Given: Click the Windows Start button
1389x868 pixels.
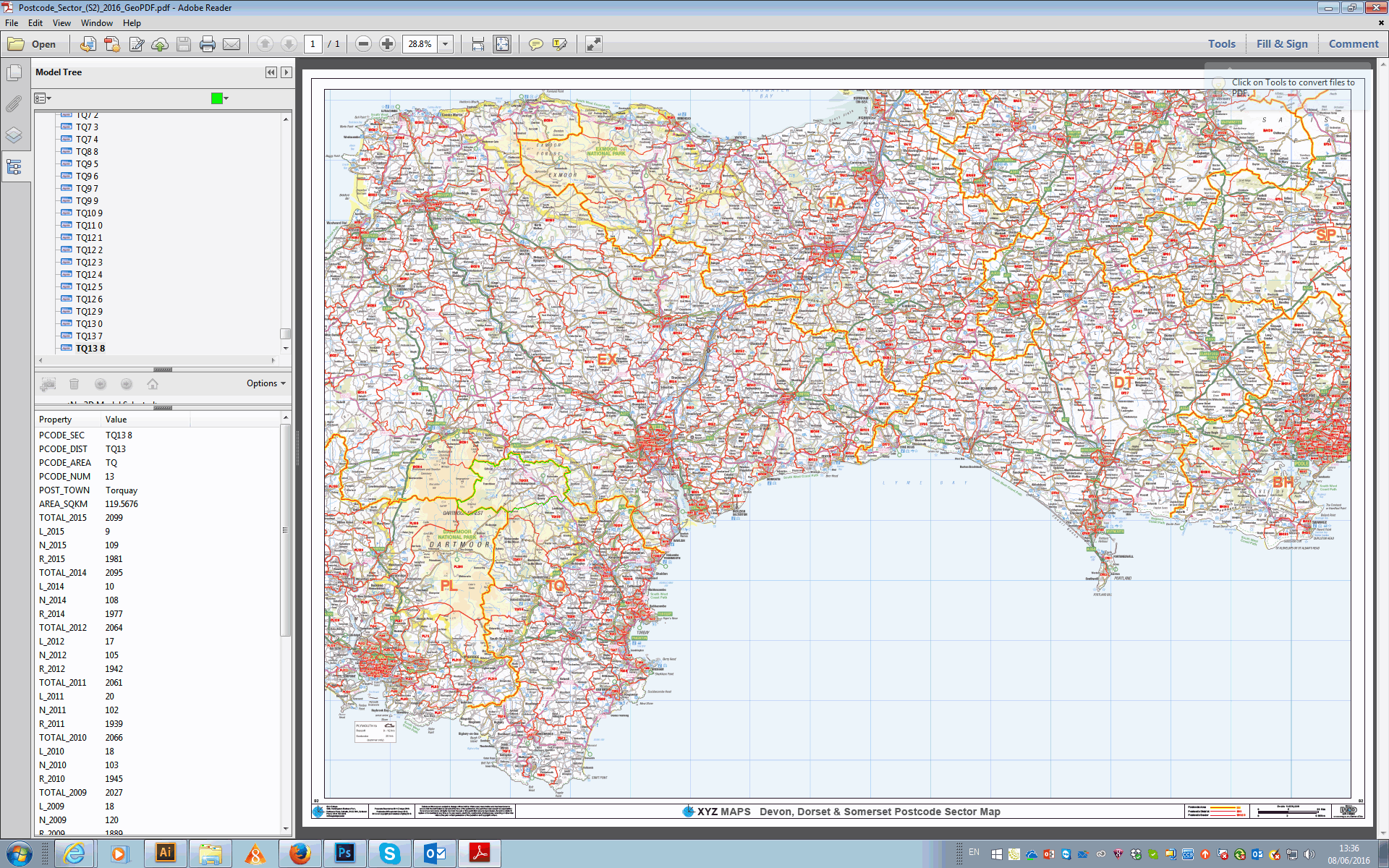Looking at the screenshot, I should [x=19, y=854].
